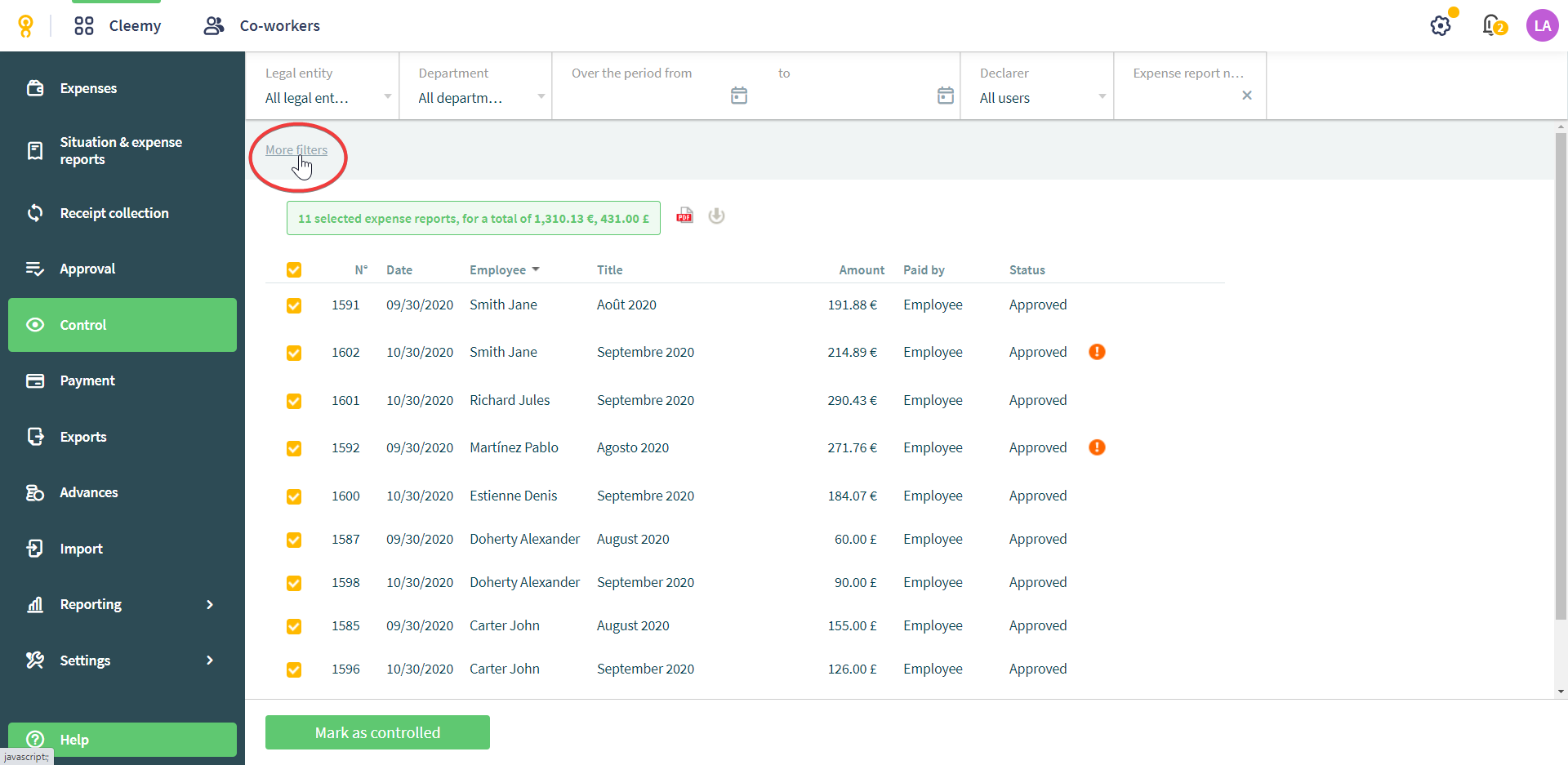
Task: Click the Settings tools icon in sidebar
Action: click(35, 660)
